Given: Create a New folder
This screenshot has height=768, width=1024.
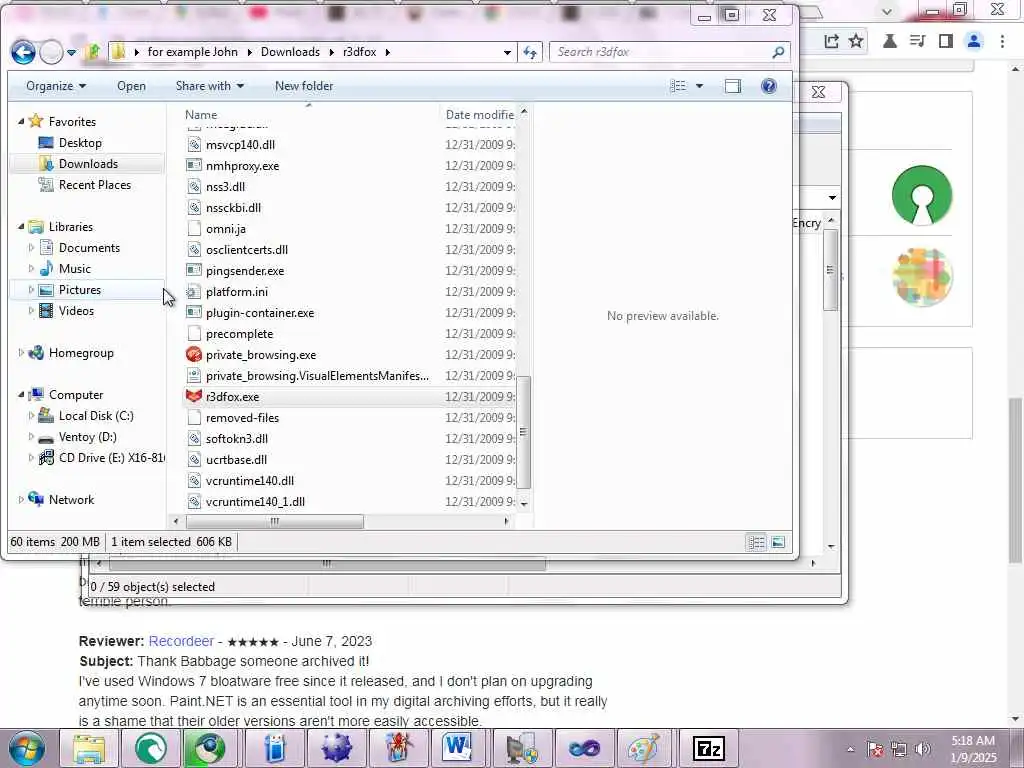Looking at the screenshot, I should (x=304, y=86).
